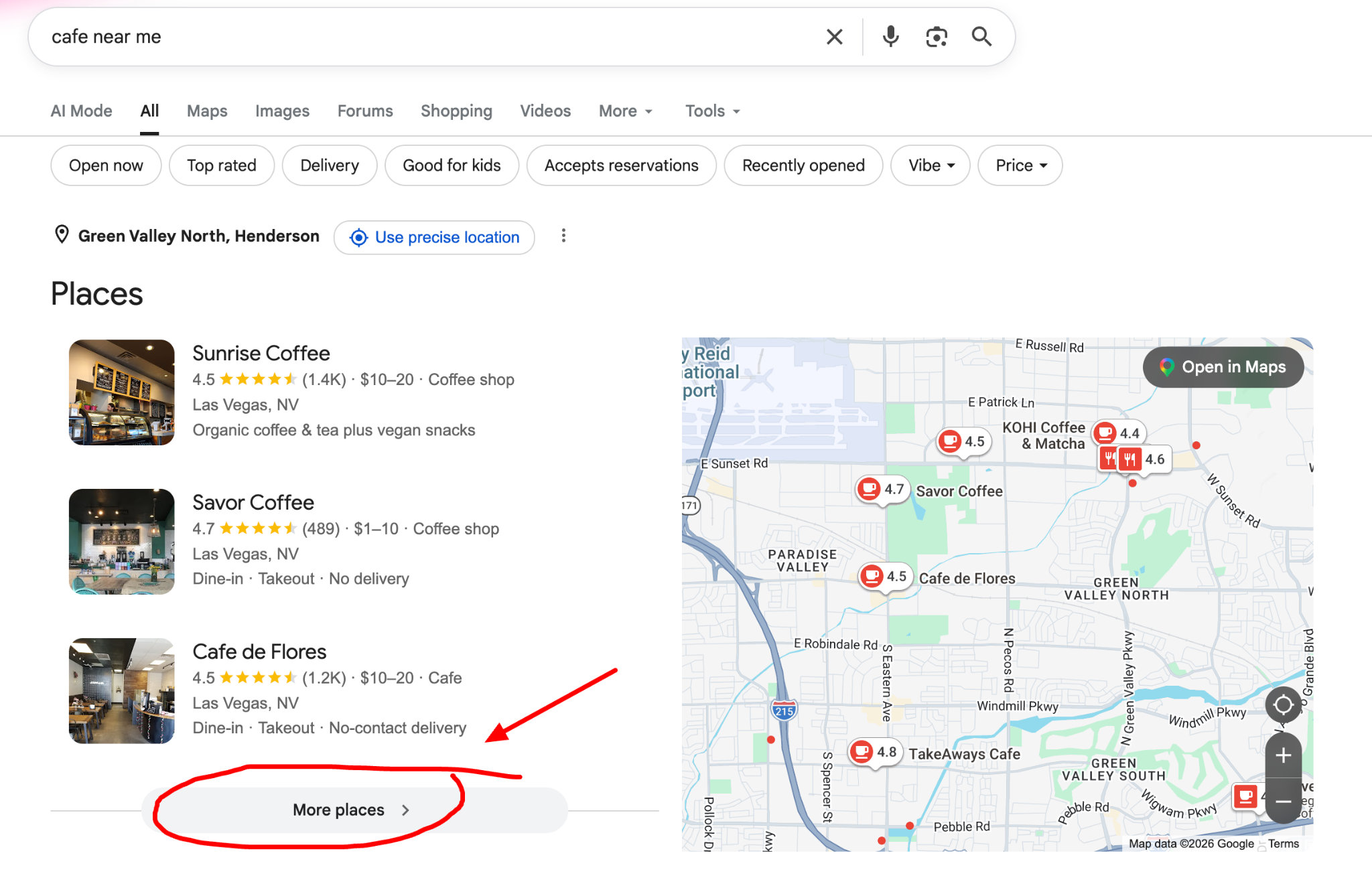This screenshot has width=1372, height=892.
Task: Select the 4.6 restaurant pin on the map
Action: [x=1143, y=459]
